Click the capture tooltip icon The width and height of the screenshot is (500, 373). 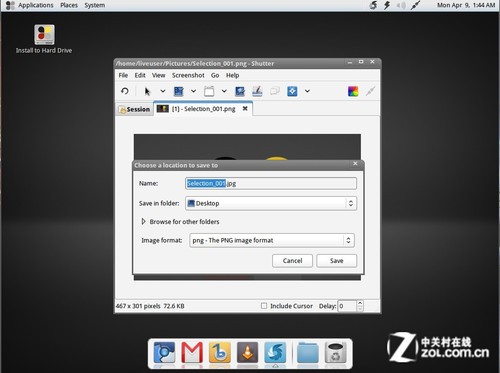coord(257,91)
